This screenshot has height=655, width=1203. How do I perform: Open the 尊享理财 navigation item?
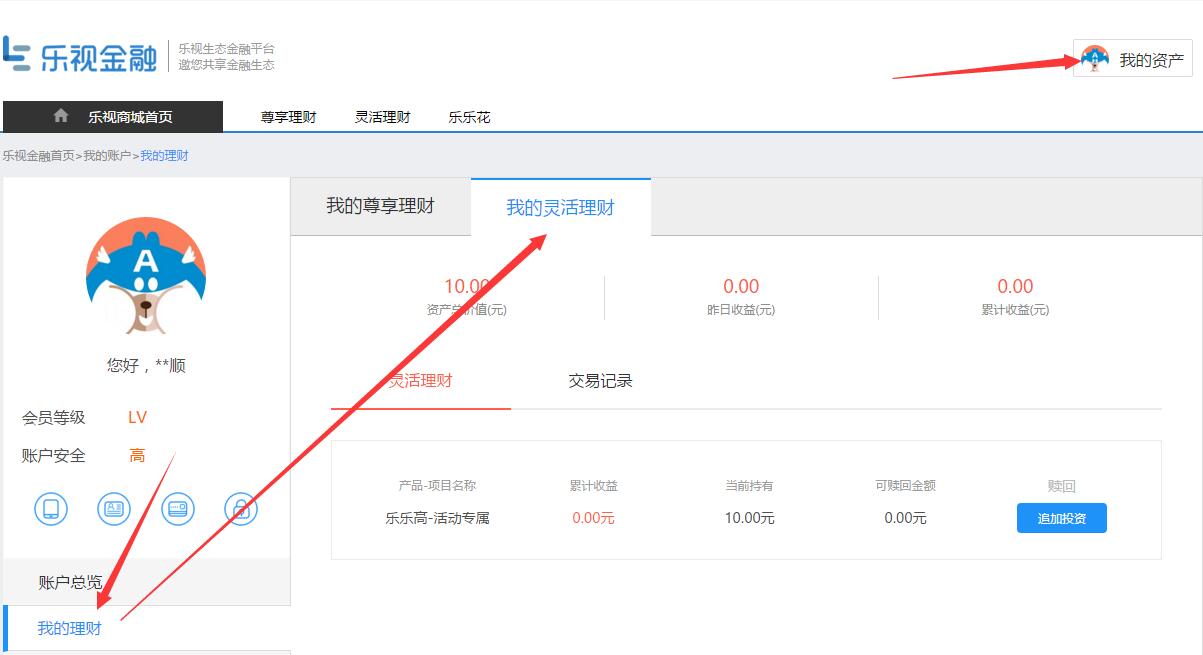[x=289, y=117]
